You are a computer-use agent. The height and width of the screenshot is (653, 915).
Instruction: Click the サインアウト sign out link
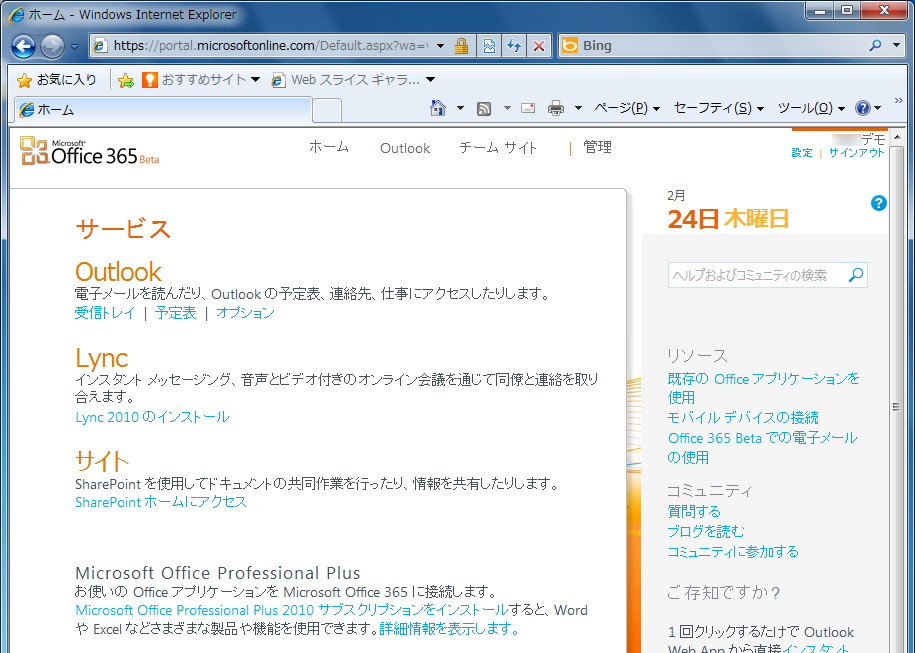(x=857, y=153)
